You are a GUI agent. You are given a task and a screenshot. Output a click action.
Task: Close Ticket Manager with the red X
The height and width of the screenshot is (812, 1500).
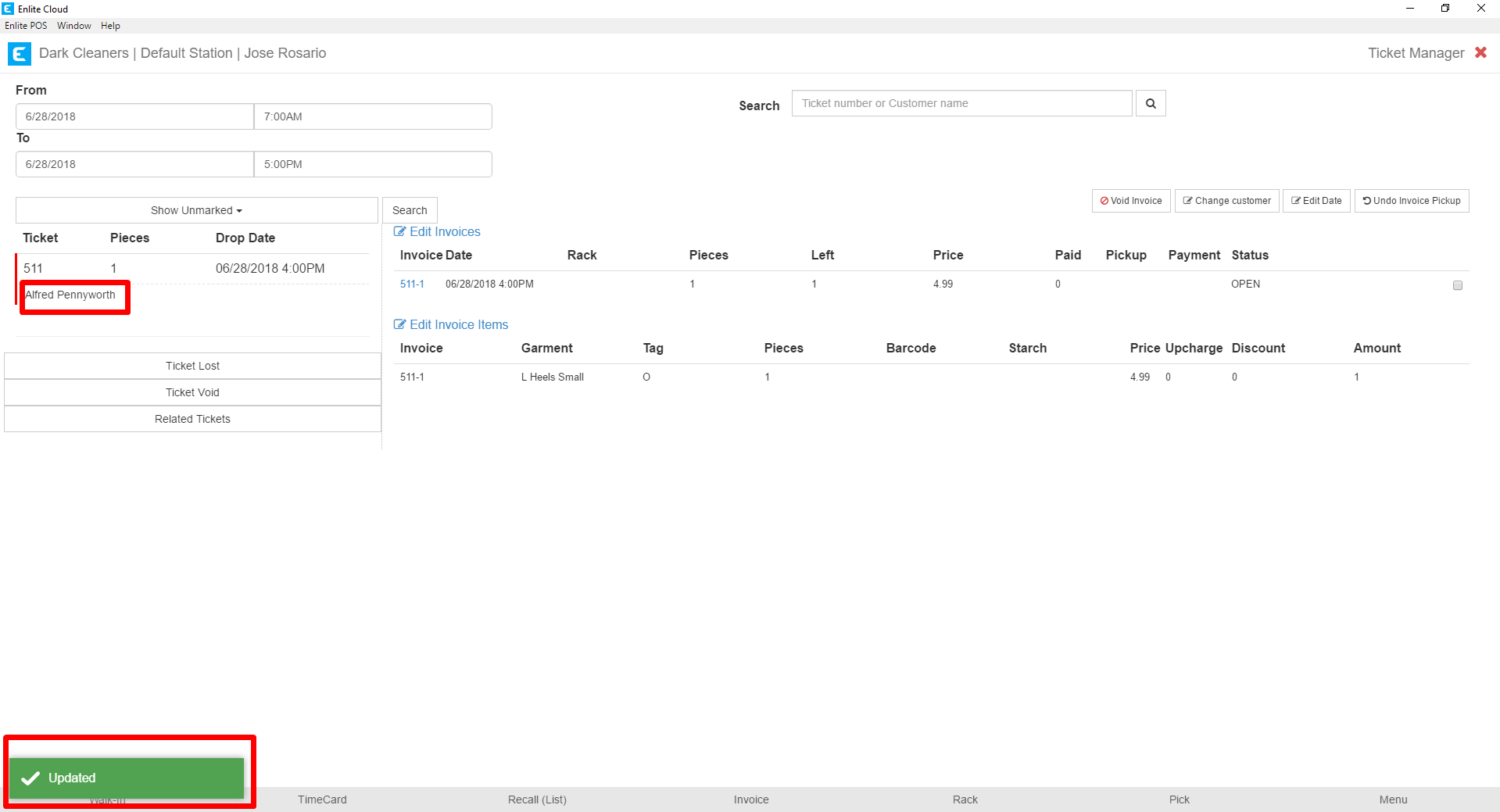pos(1480,52)
